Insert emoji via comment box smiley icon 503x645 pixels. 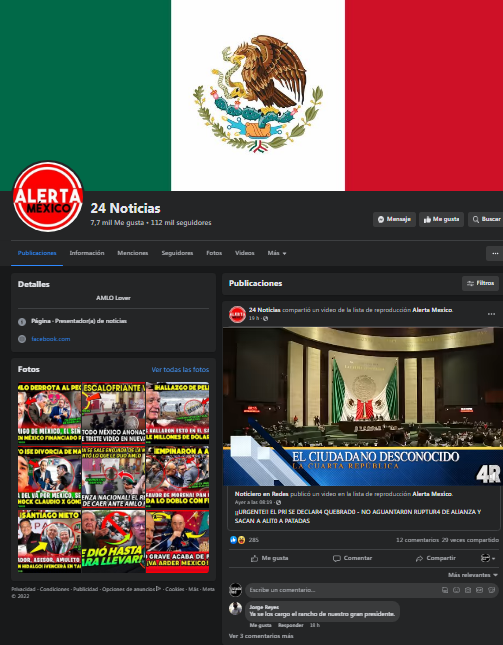click(x=456, y=590)
